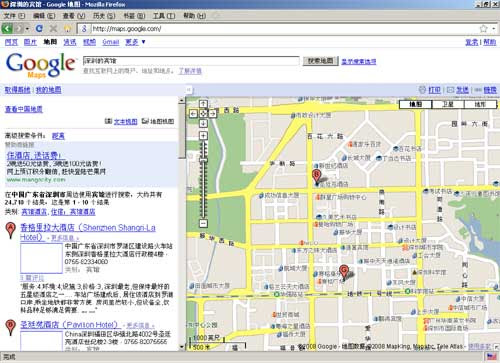The width and height of the screenshot is (500, 363).
Task: Go to the Firefox Home page icon
Action: coord(68,28)
